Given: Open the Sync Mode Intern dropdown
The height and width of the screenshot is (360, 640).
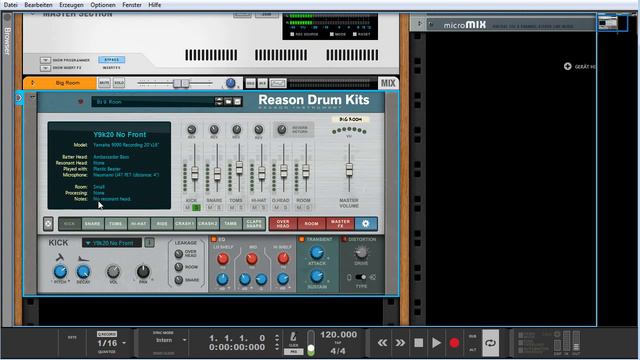Looking at the screenshot, I should pos(170,340).
